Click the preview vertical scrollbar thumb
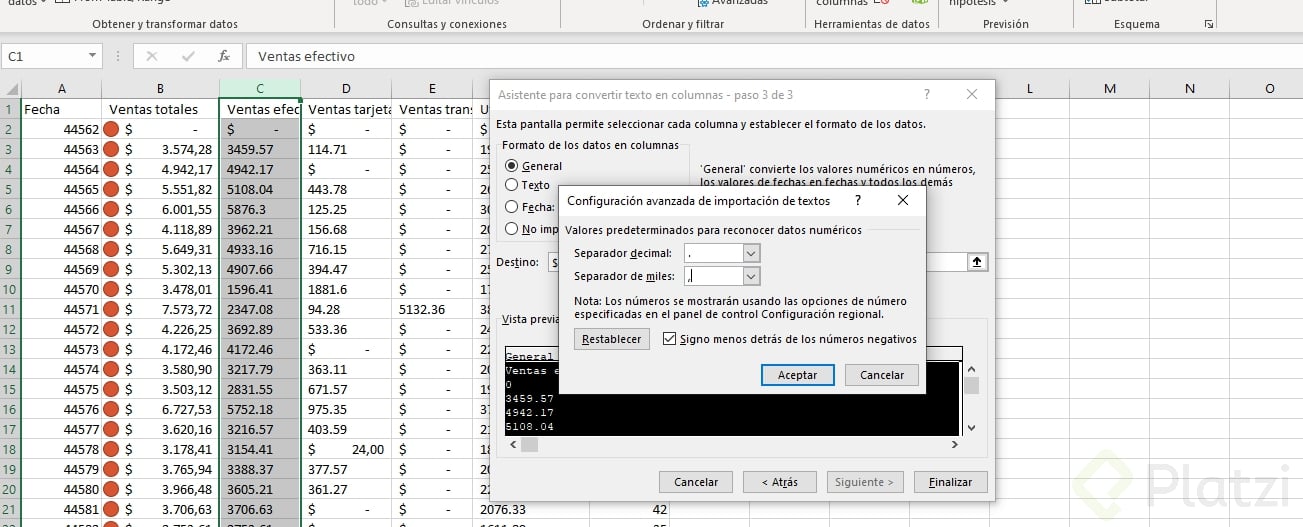 (x=971, y=386)
